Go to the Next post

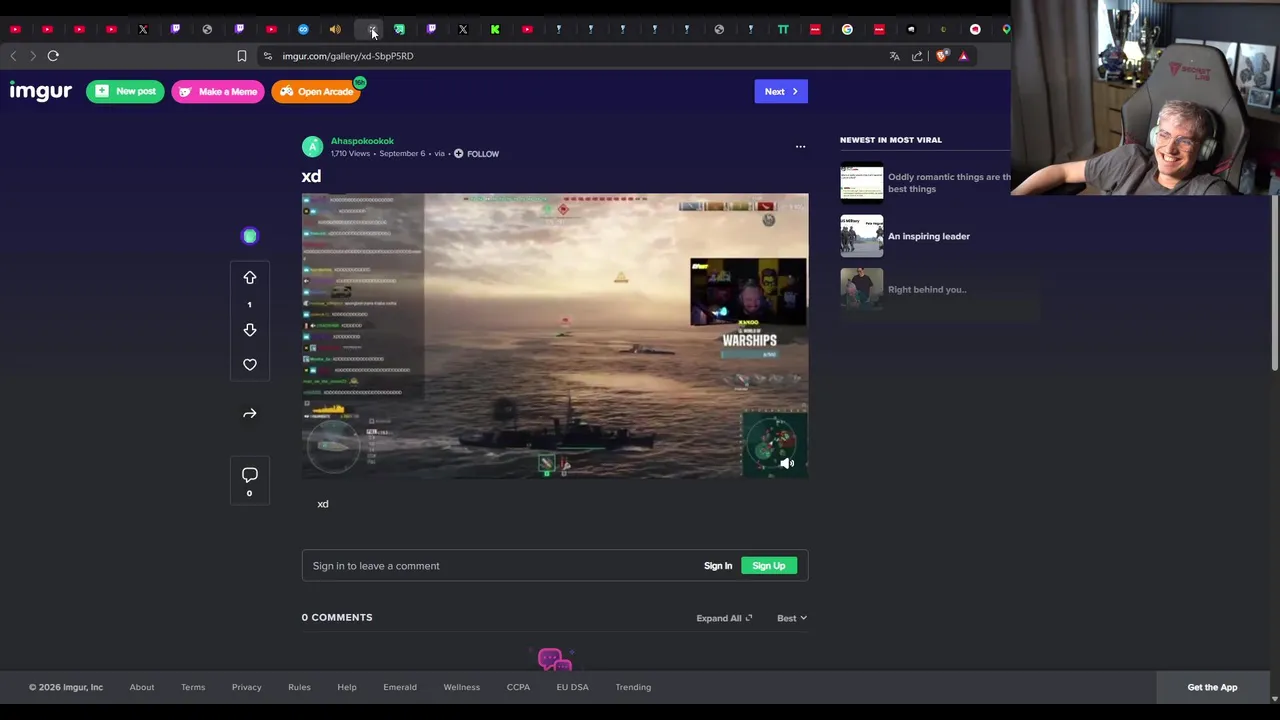point(781,91)
